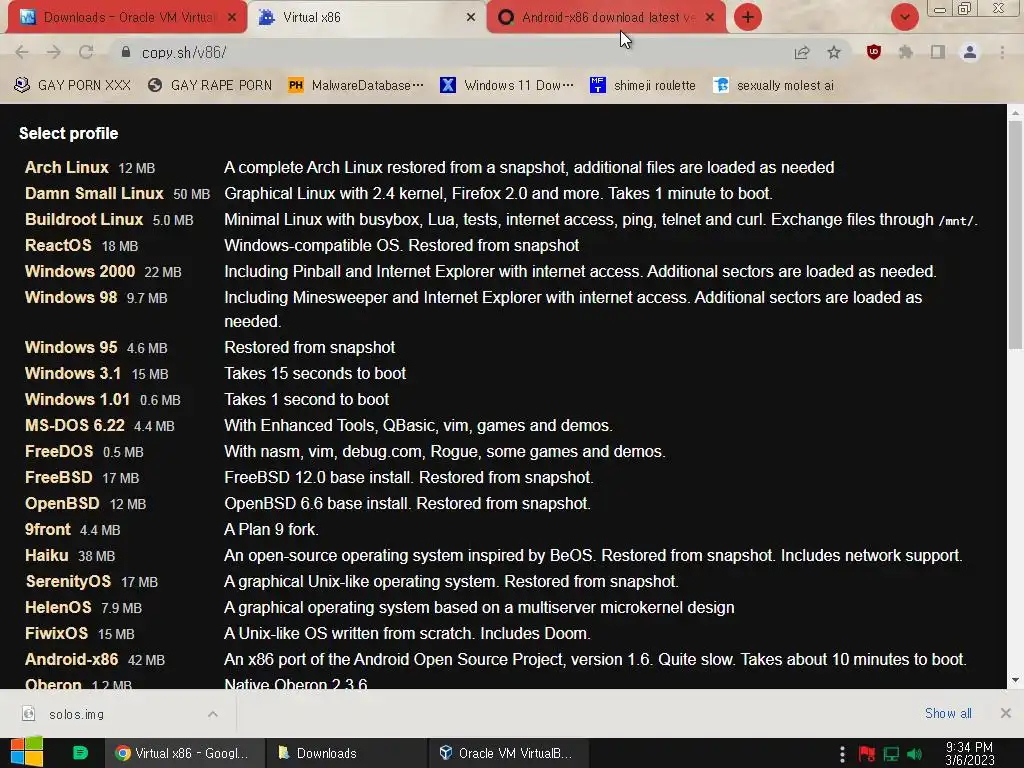The image size is (1024, 768).
Task: Launch the Windows 3.1 profile
Action: 72,374
